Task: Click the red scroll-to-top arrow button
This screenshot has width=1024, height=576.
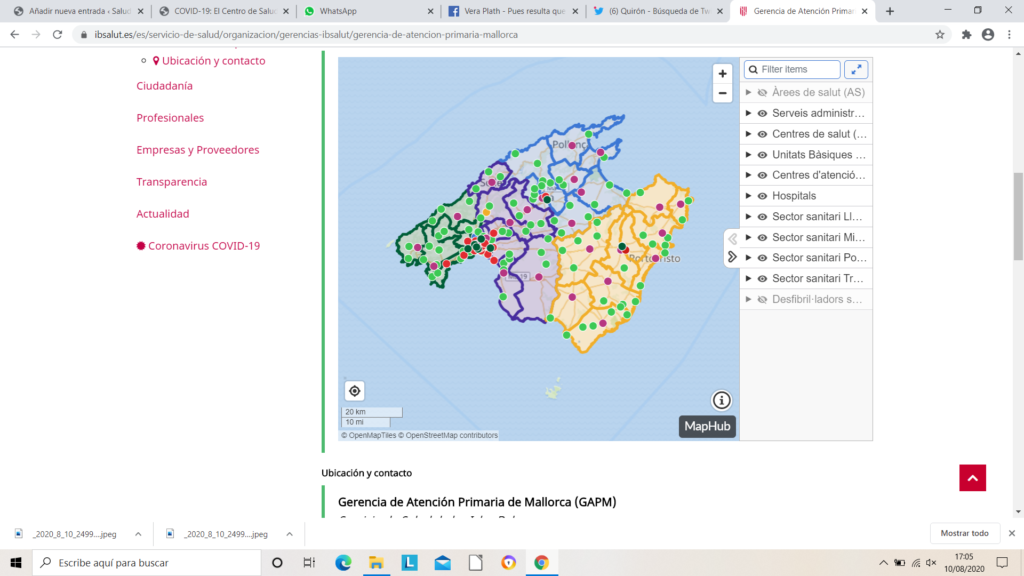Action: (x=972, y=477)
